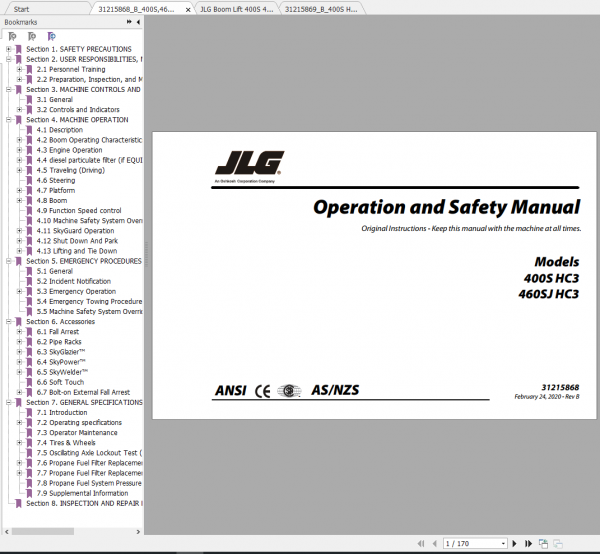Click the first bookmark toolbar icon
Image resolution: width=600 pixels, height=554 pixels.
(x=12, y=36)
